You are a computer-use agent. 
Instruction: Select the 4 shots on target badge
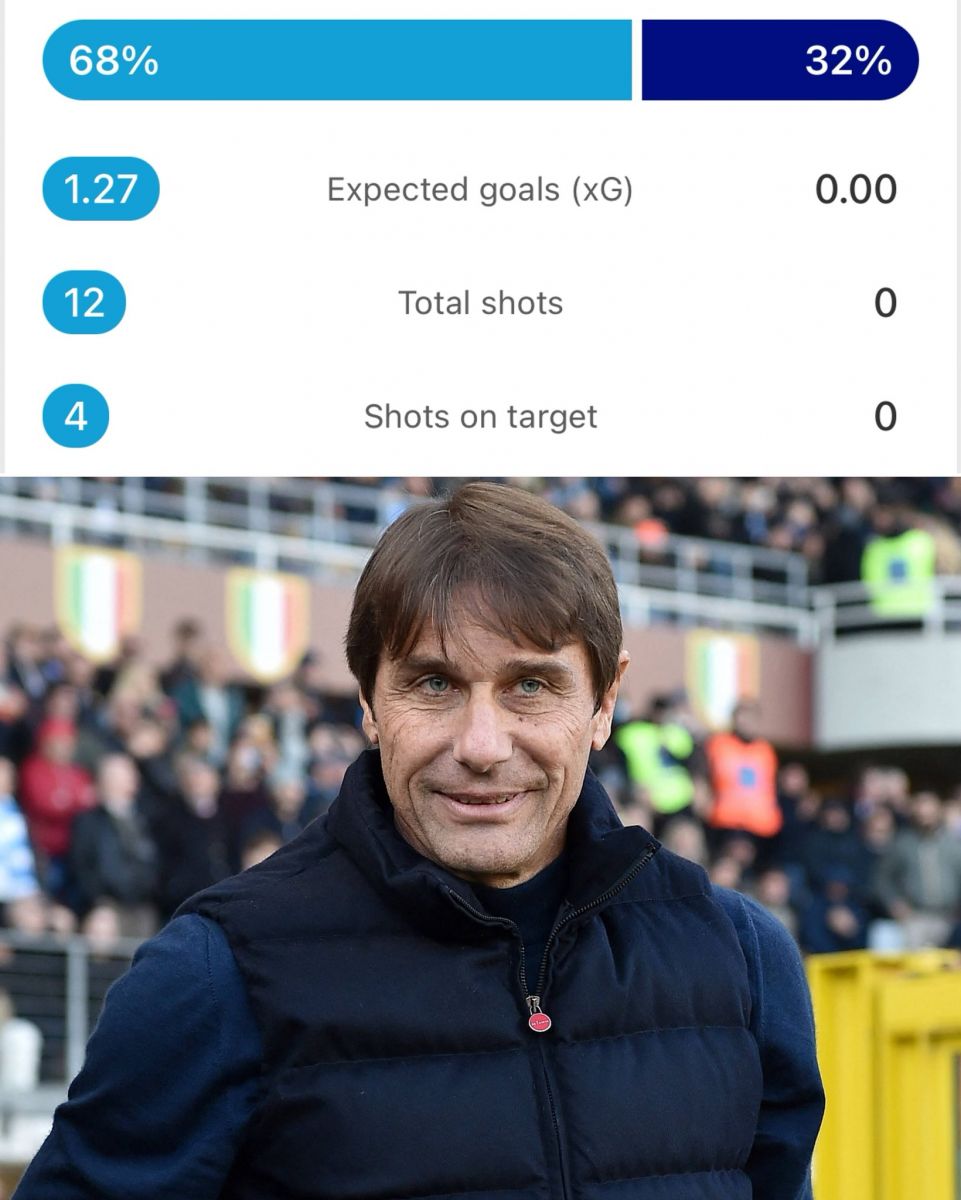[x=75, y=416]
